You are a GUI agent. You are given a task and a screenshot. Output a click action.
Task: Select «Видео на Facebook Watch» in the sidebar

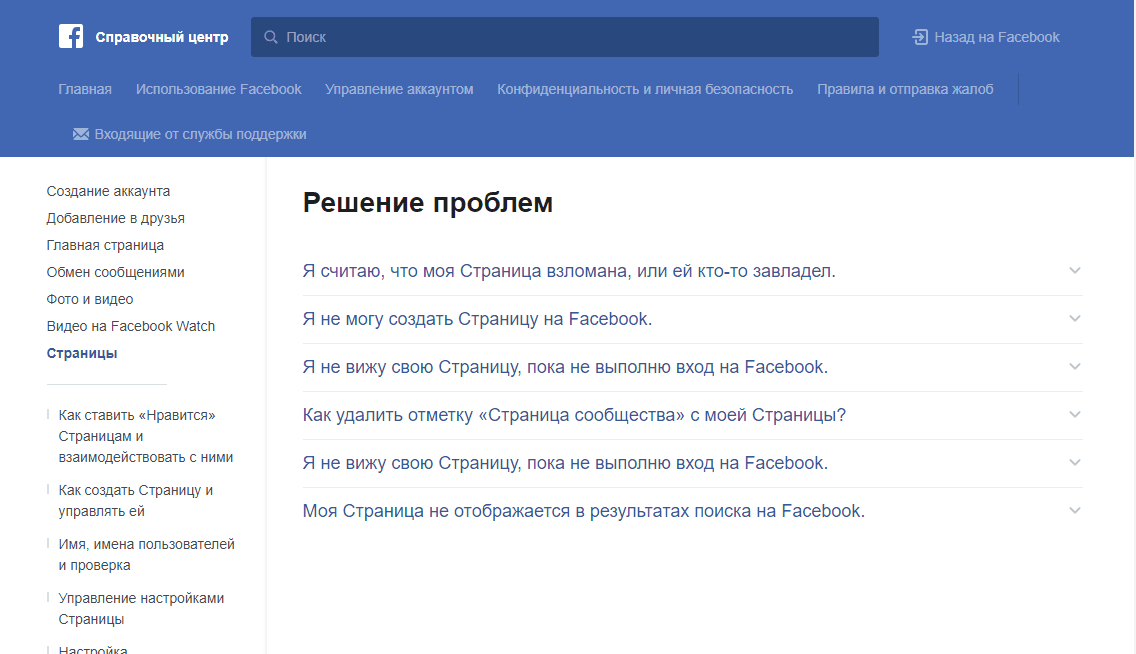pyautogui.click(x=131, y=326)
